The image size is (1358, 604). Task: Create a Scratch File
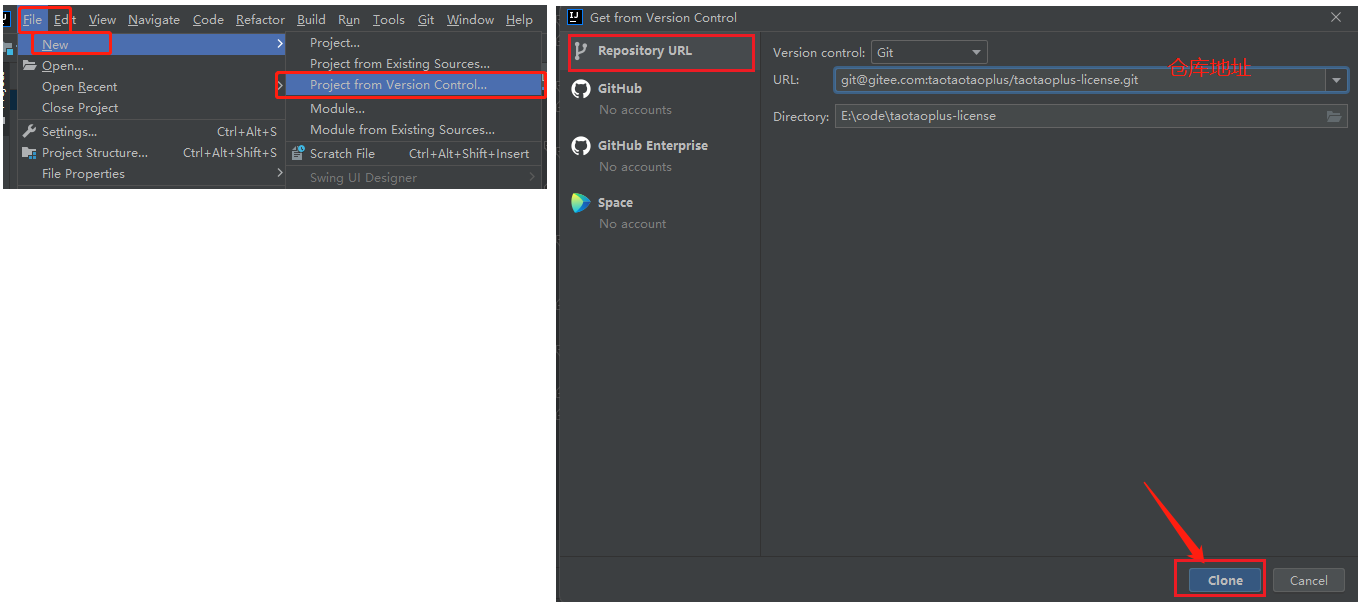(x=414, y=153)
